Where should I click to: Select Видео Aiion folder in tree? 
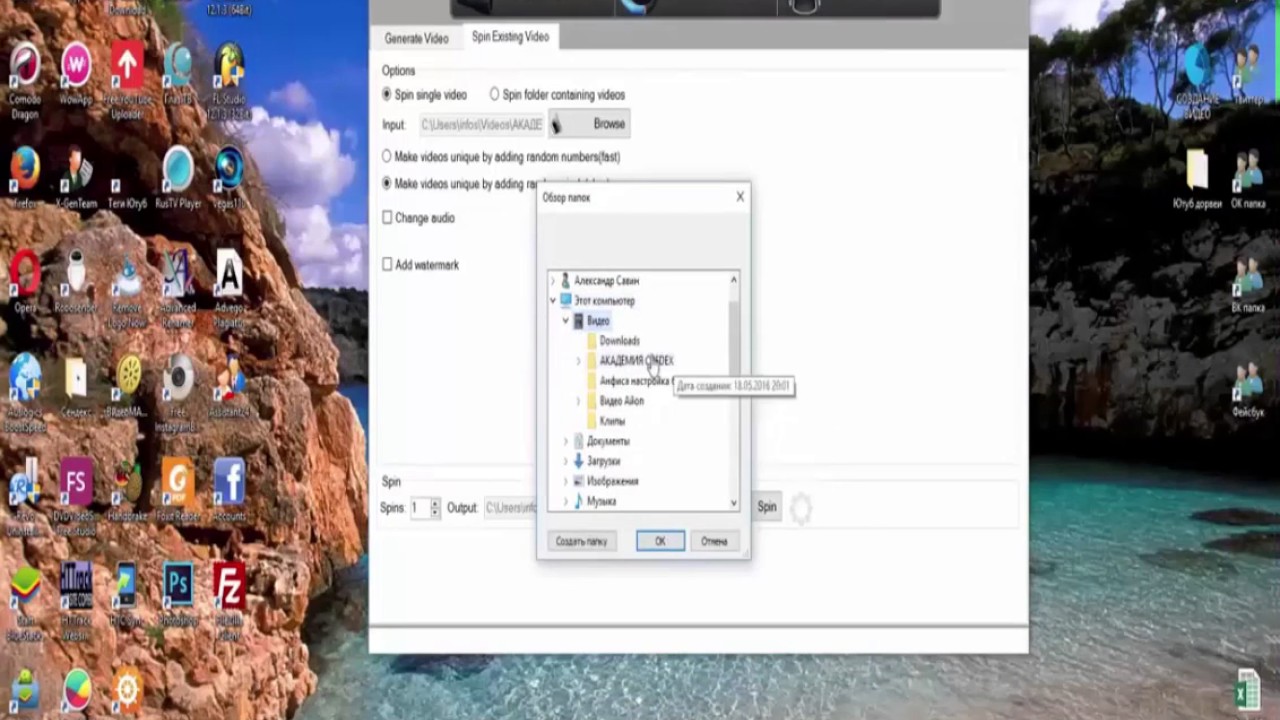[x=621, y=401]
